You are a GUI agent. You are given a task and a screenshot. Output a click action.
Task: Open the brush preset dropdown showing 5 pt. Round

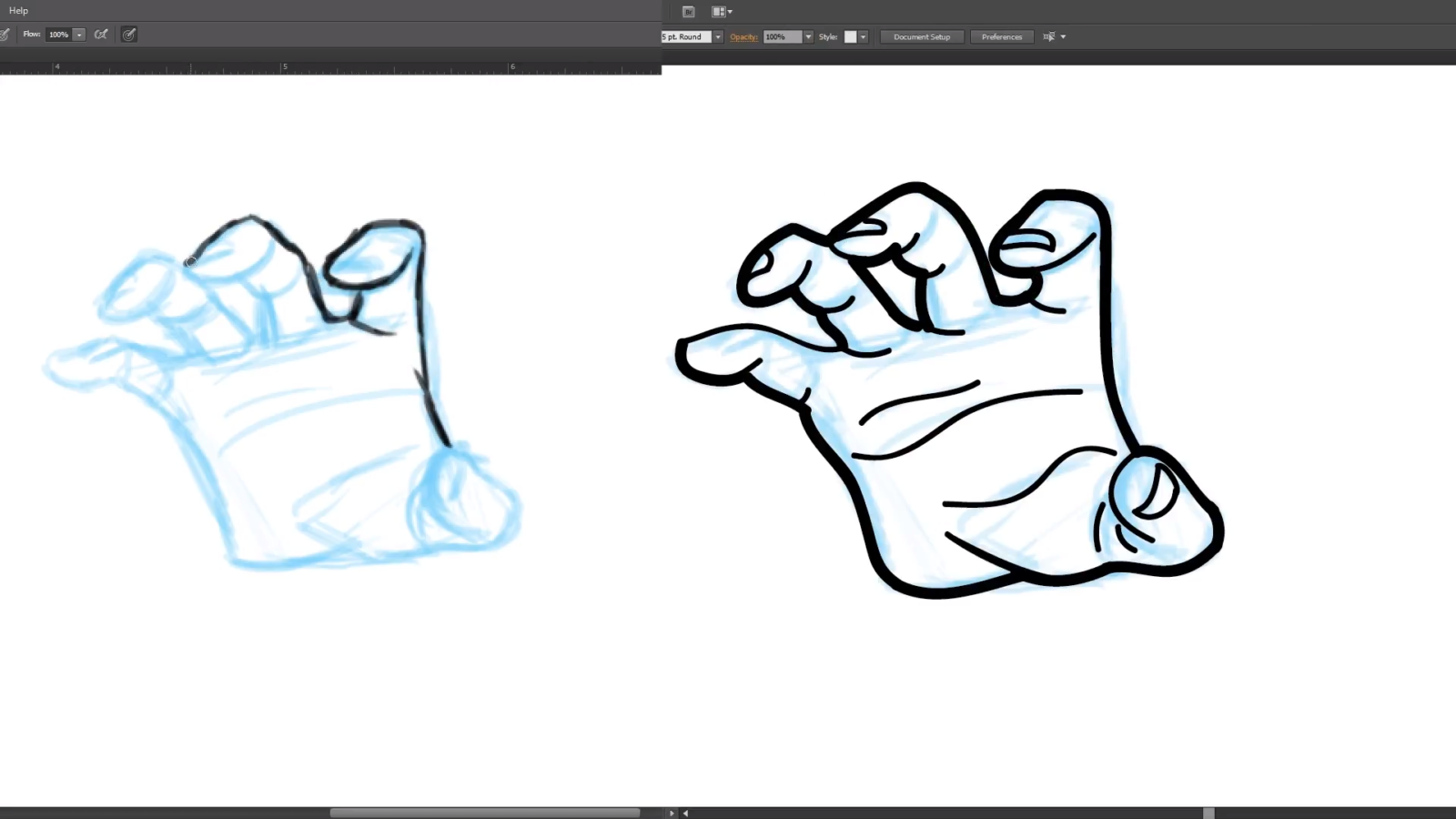[x=718, y=36]
